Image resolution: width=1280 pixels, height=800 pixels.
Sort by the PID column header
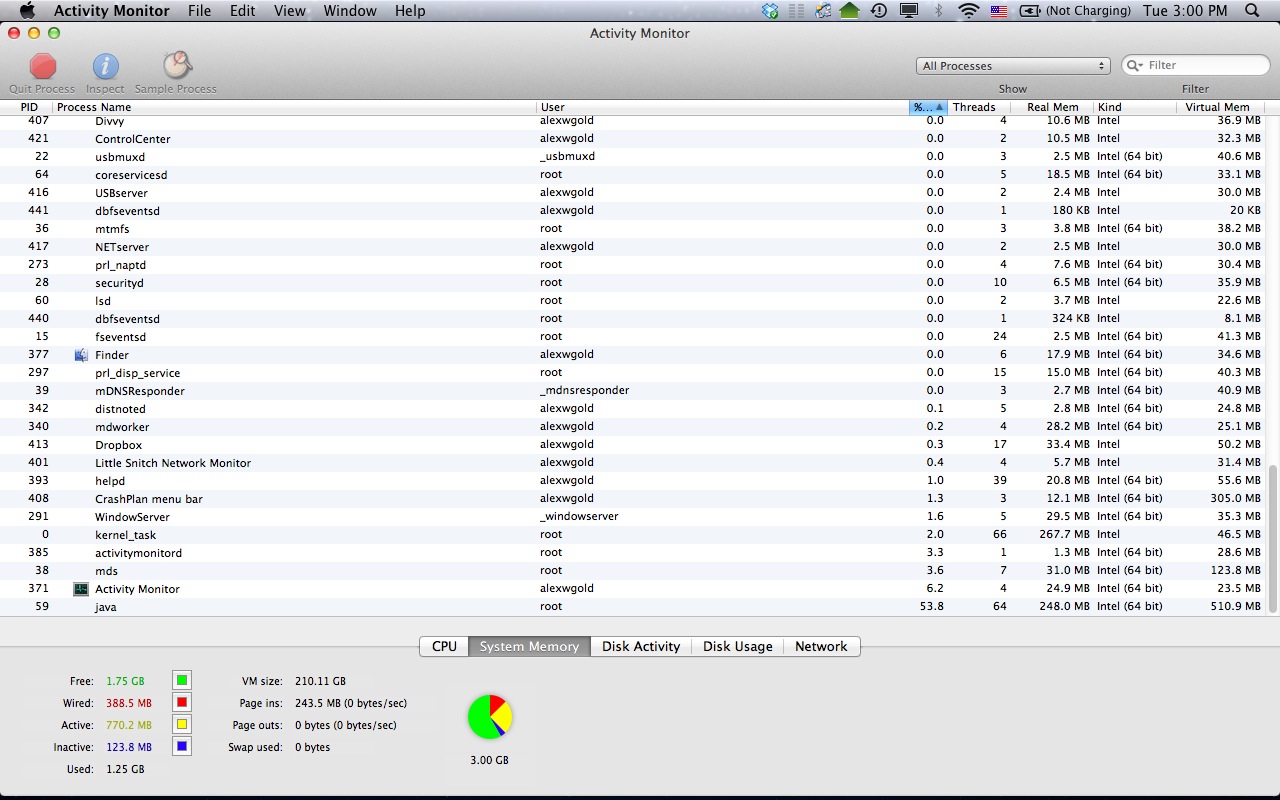tap(26, 107)
